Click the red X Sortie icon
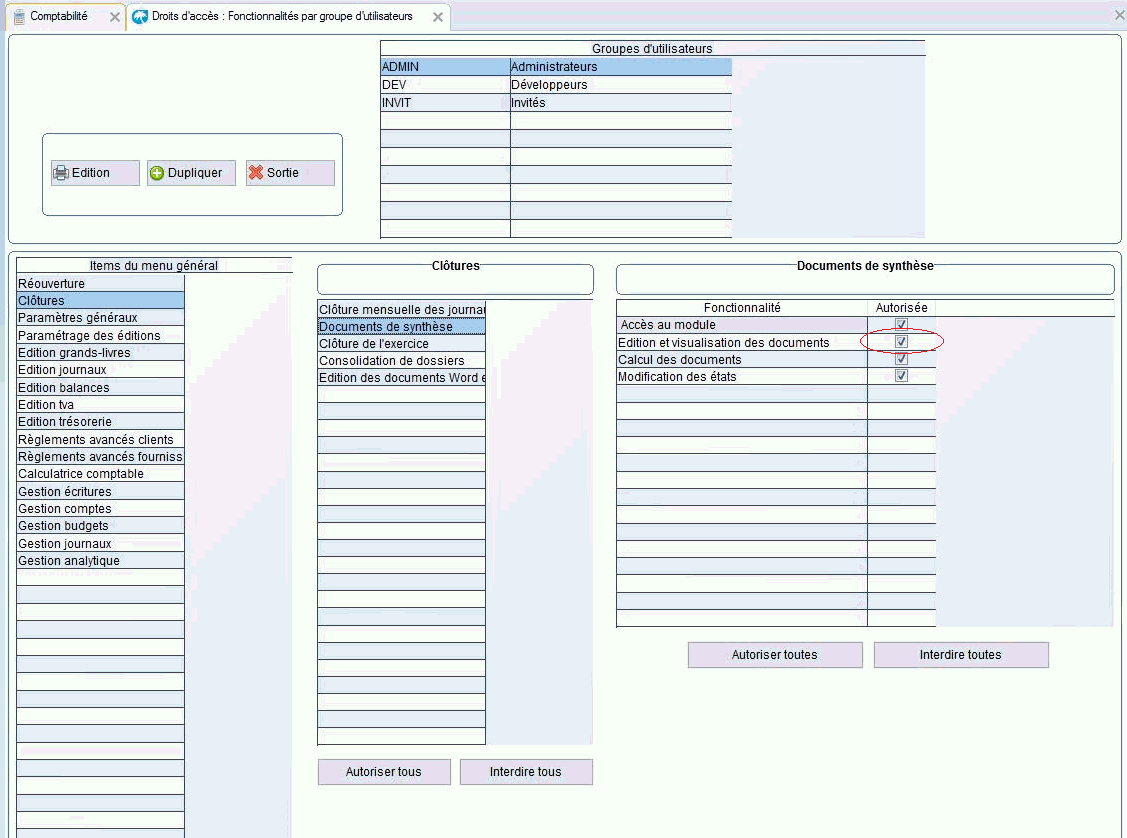This screenshot has height=838, width=1127. click(256, 173)
